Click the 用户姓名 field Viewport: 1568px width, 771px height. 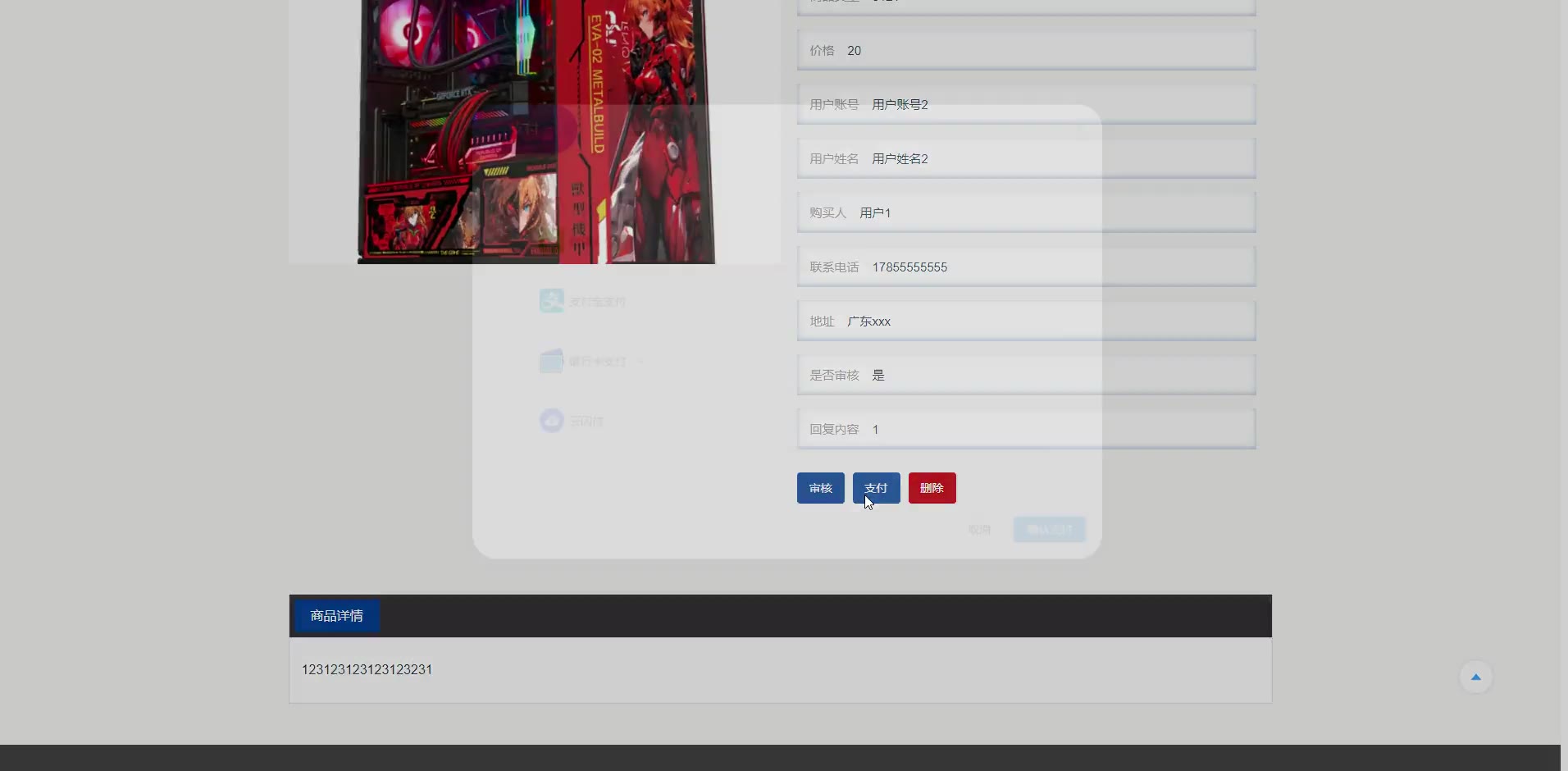click(1025, 159)
